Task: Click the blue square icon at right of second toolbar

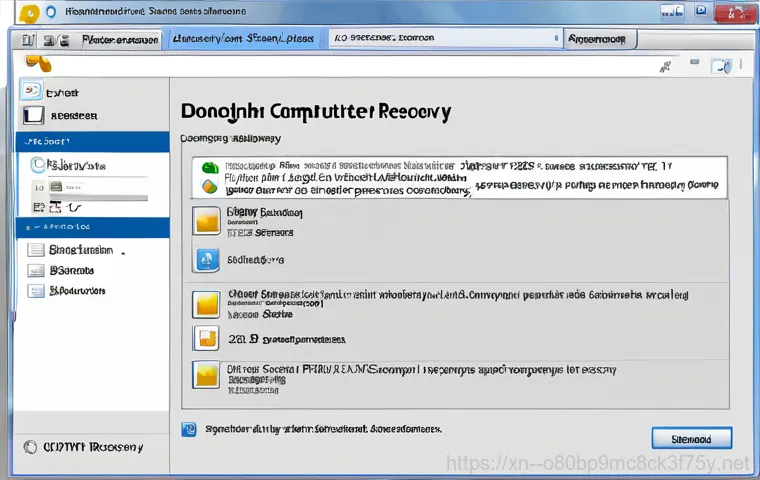Action: pos(721,66)
